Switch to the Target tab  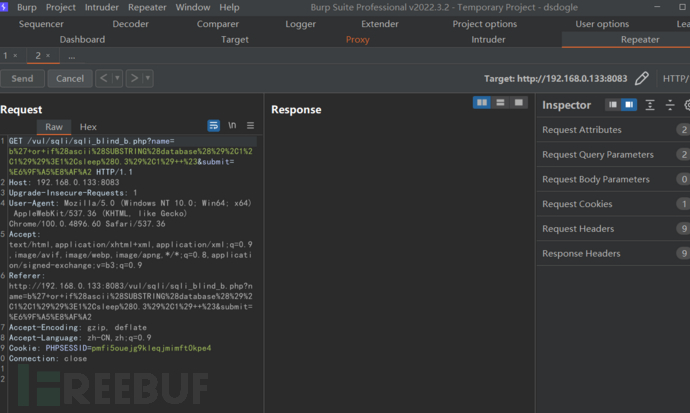pyautogui.click(x=235, y=40)
